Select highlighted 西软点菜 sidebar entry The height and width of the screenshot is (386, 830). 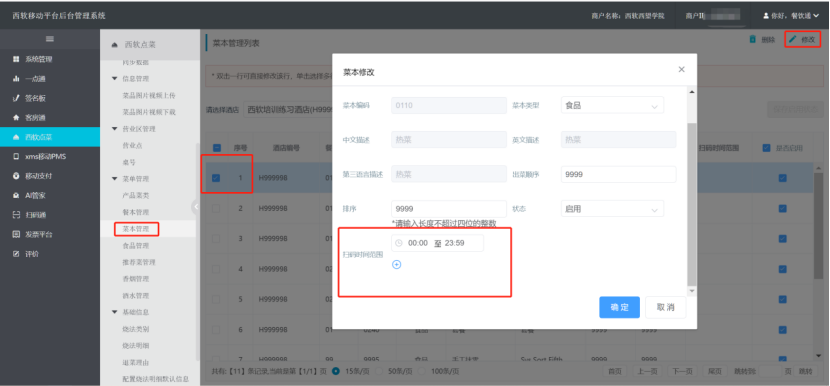(x=50, y=137)
